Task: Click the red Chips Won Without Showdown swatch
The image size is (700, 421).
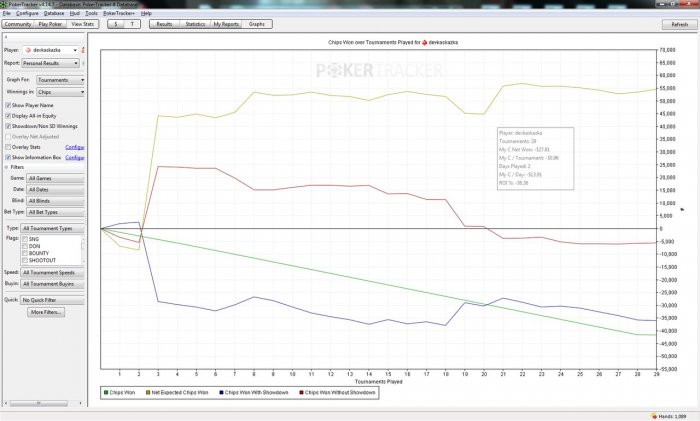Action: pos(301,393)
